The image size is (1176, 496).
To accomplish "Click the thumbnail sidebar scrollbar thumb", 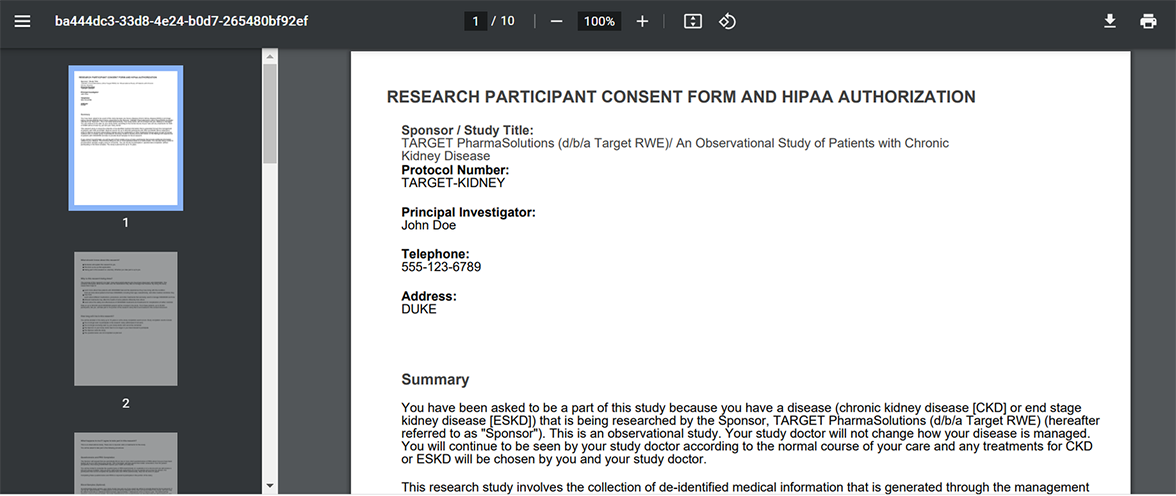I will (x=270, y=113).
